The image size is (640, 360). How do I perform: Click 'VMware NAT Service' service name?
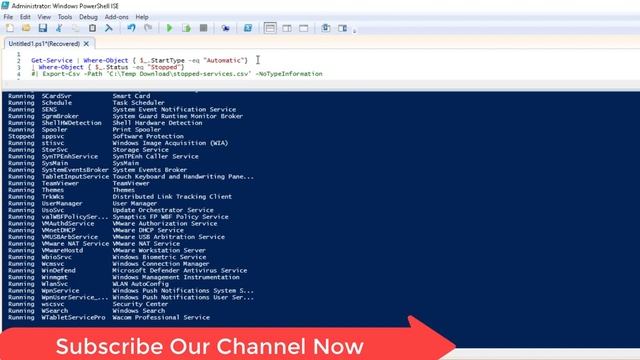75,244
